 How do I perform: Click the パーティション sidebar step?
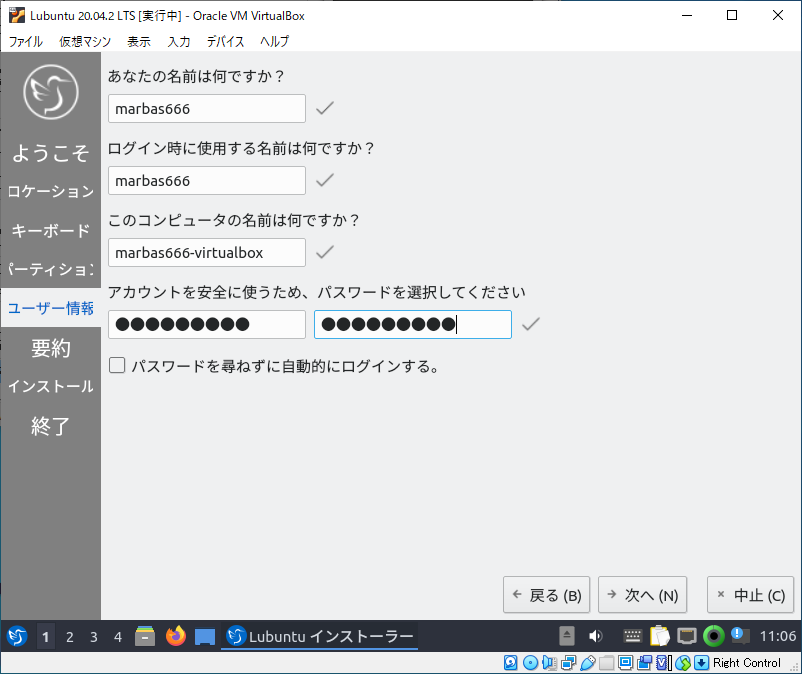(51, 269)
